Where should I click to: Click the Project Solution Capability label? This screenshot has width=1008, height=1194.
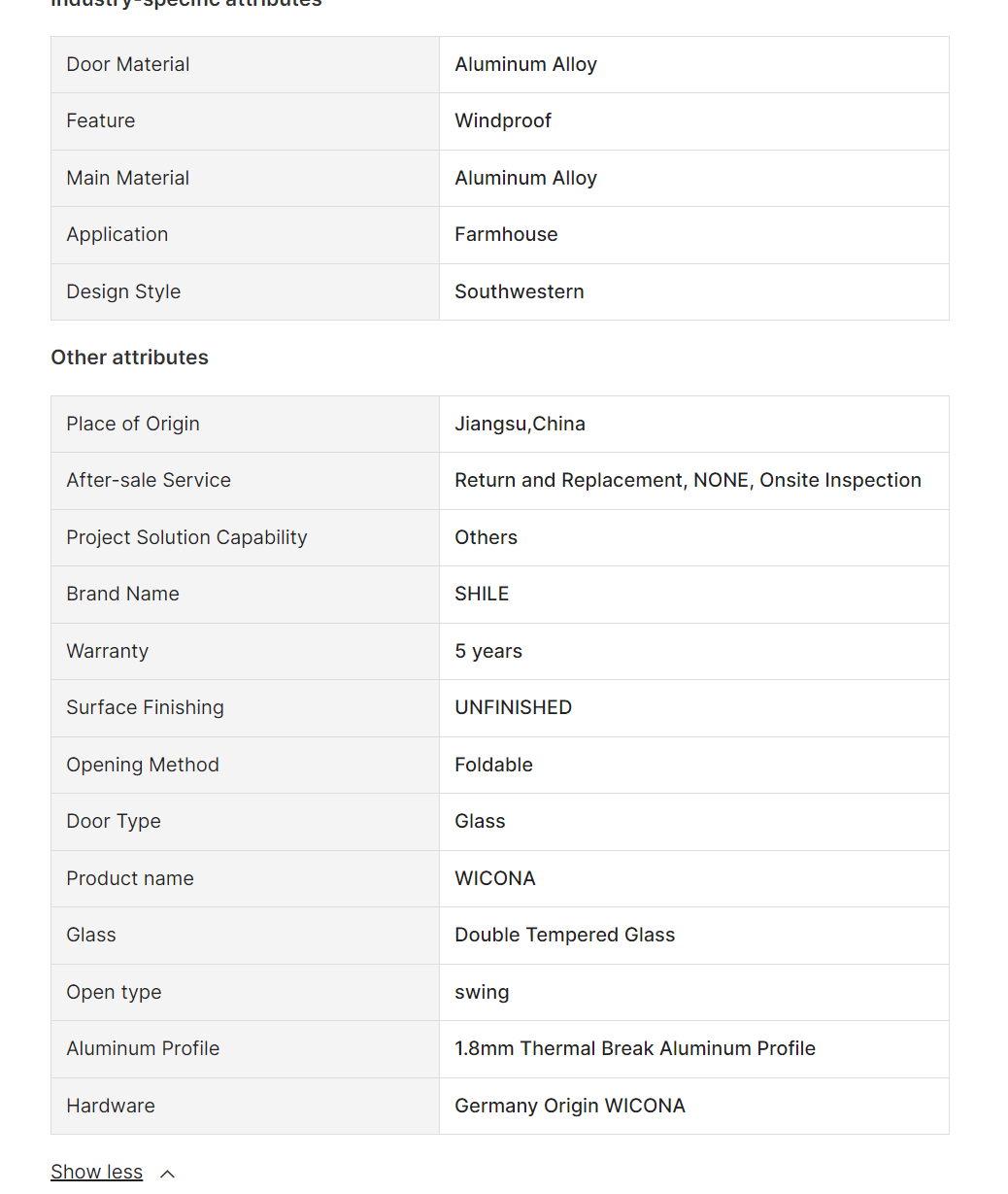pos(186,537)
